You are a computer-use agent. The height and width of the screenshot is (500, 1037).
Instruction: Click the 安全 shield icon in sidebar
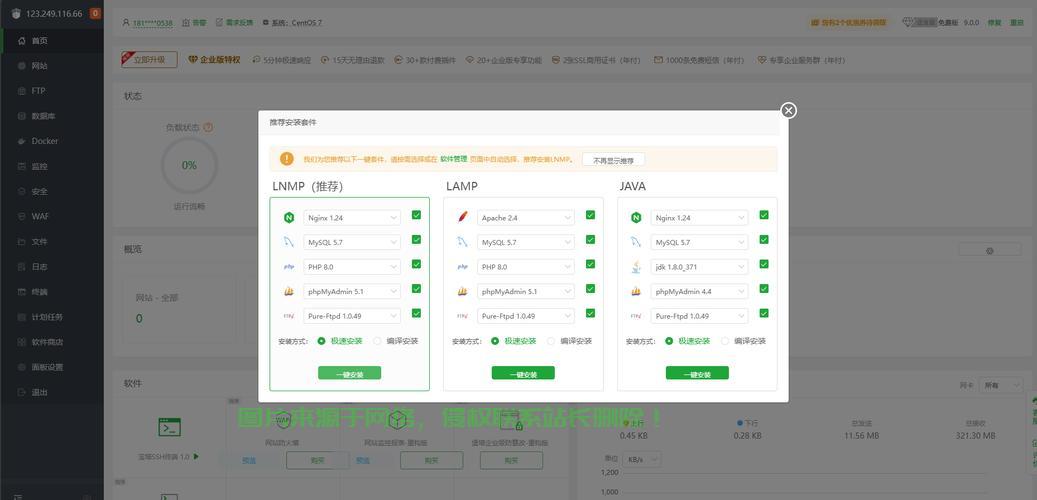(21, 192)
